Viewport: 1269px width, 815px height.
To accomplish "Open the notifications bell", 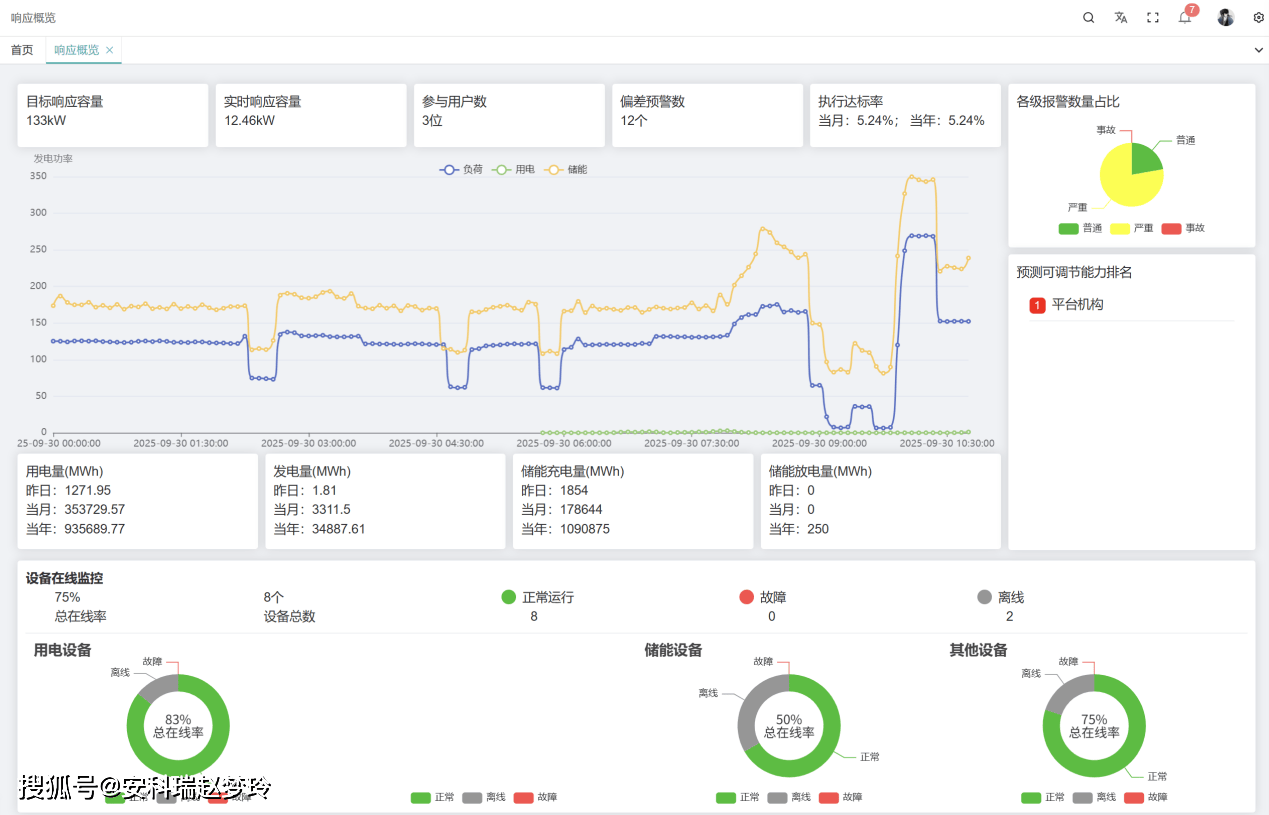I will click(x=1185, y=18).
